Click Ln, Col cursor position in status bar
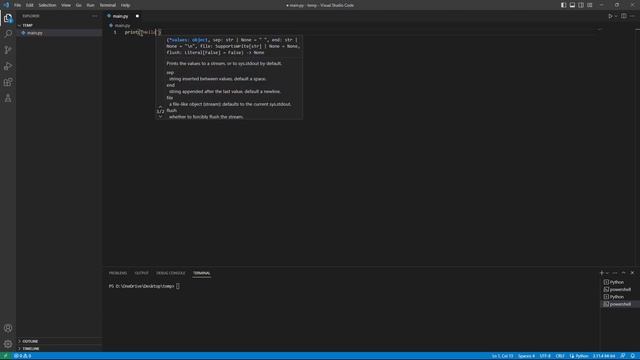 (502, 356)
